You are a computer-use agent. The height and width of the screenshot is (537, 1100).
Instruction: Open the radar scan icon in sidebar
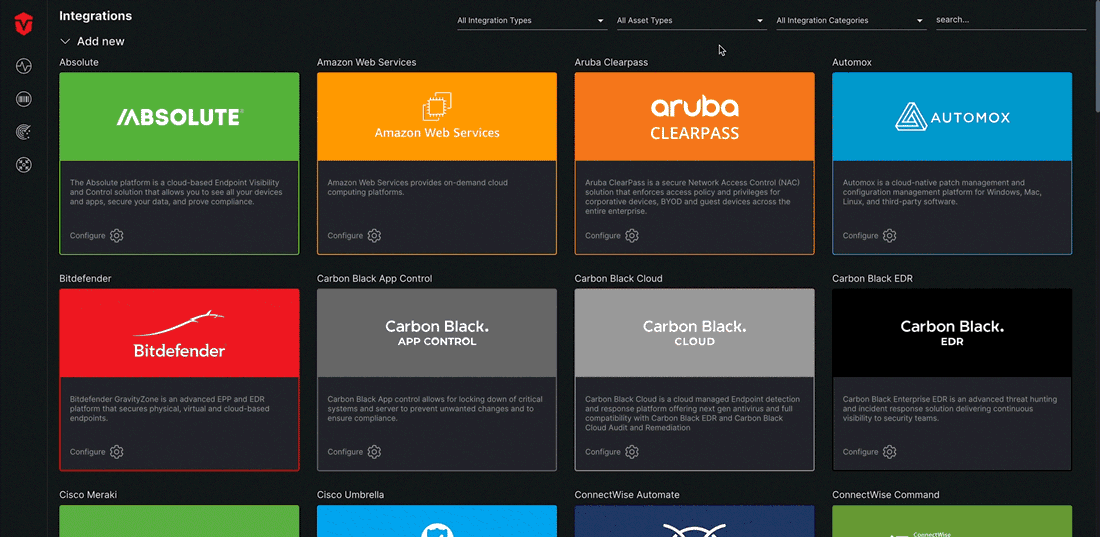coord(24,132)
